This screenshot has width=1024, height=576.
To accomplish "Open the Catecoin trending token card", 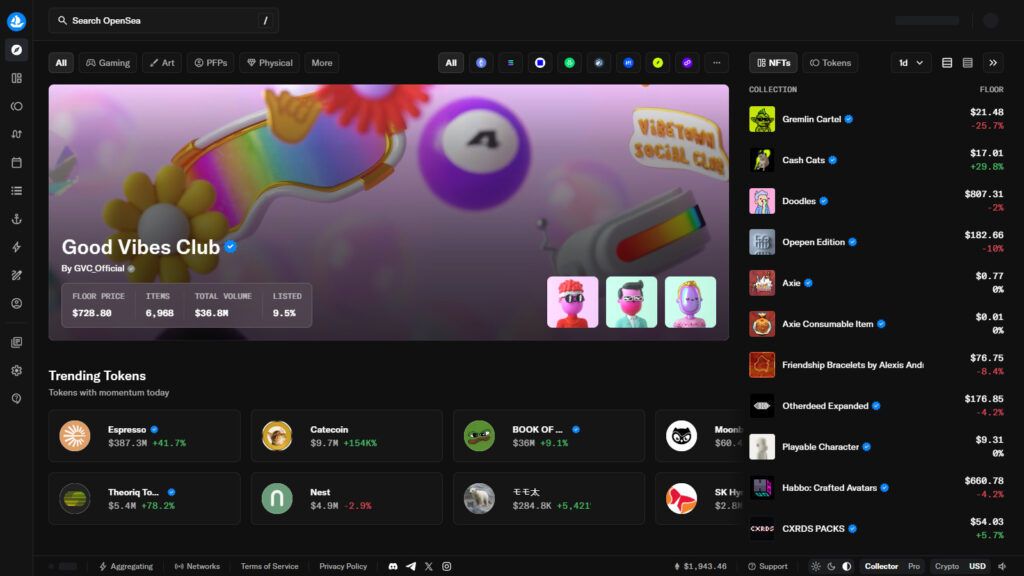I will coord(347,436).
